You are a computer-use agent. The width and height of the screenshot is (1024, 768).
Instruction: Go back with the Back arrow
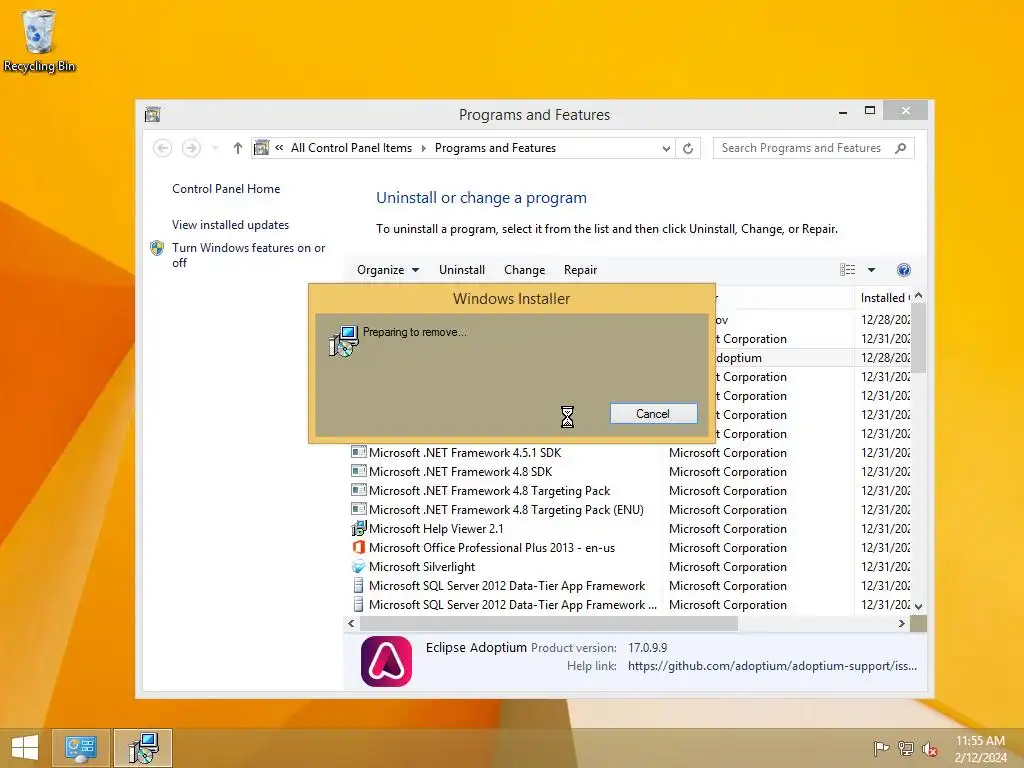[x=163, y=148]
